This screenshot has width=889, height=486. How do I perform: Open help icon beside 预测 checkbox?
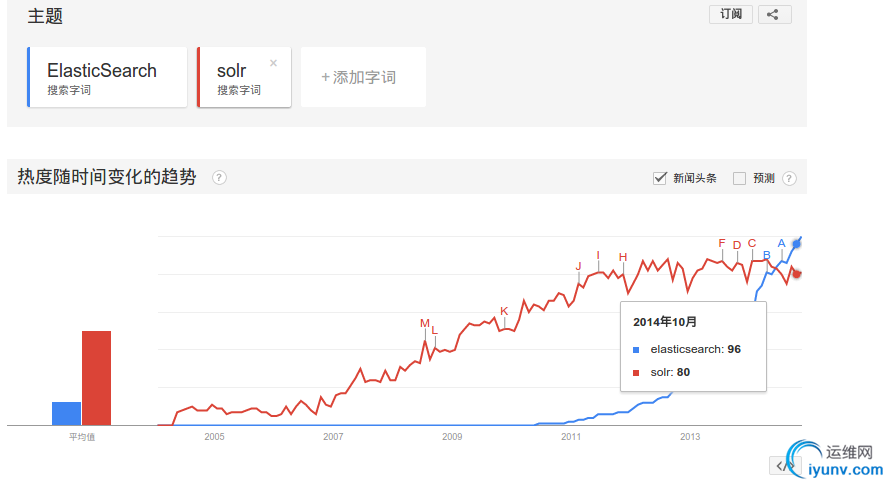tap(789, 178)
